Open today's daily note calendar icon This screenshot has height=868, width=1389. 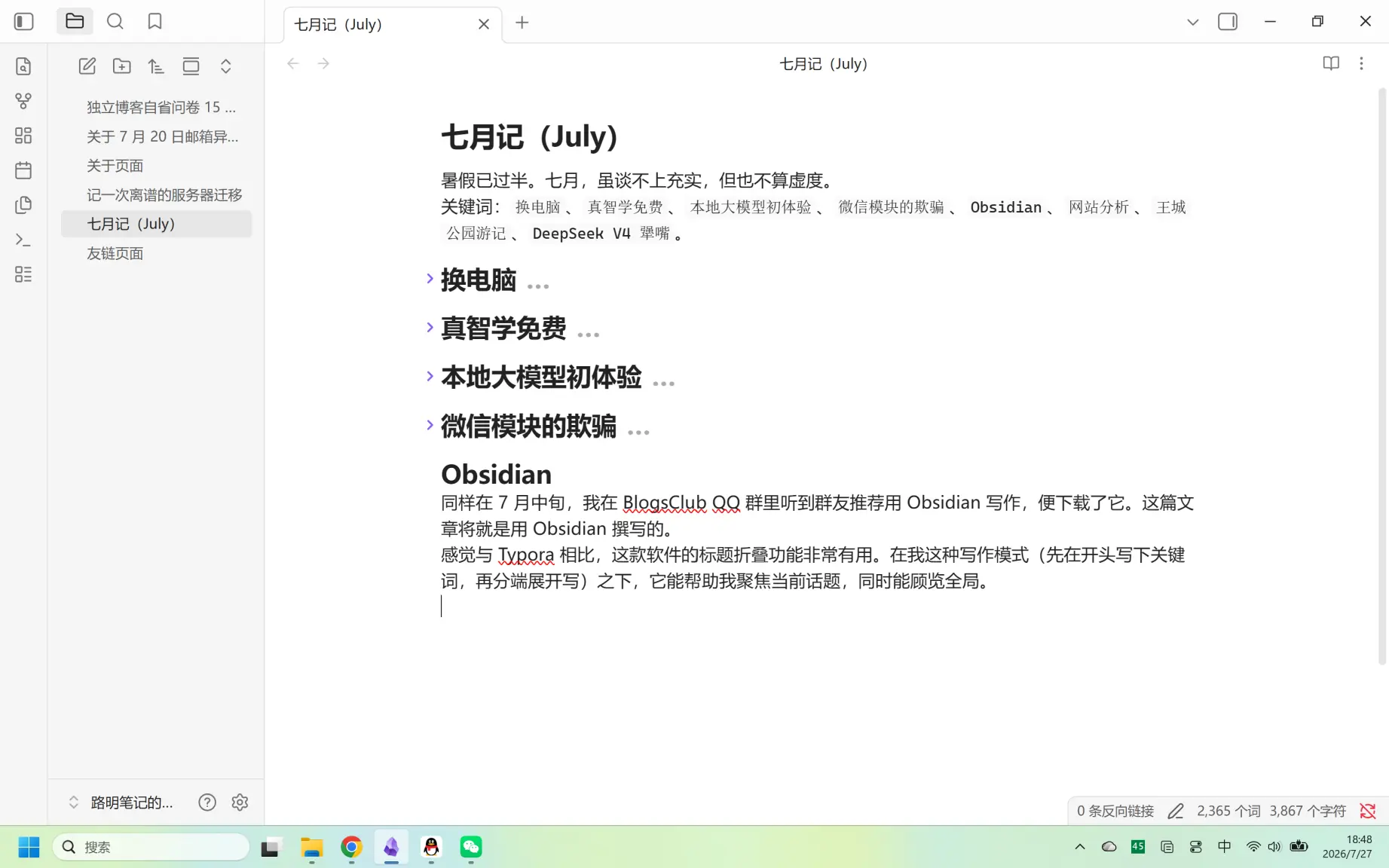tap(23, 170)
